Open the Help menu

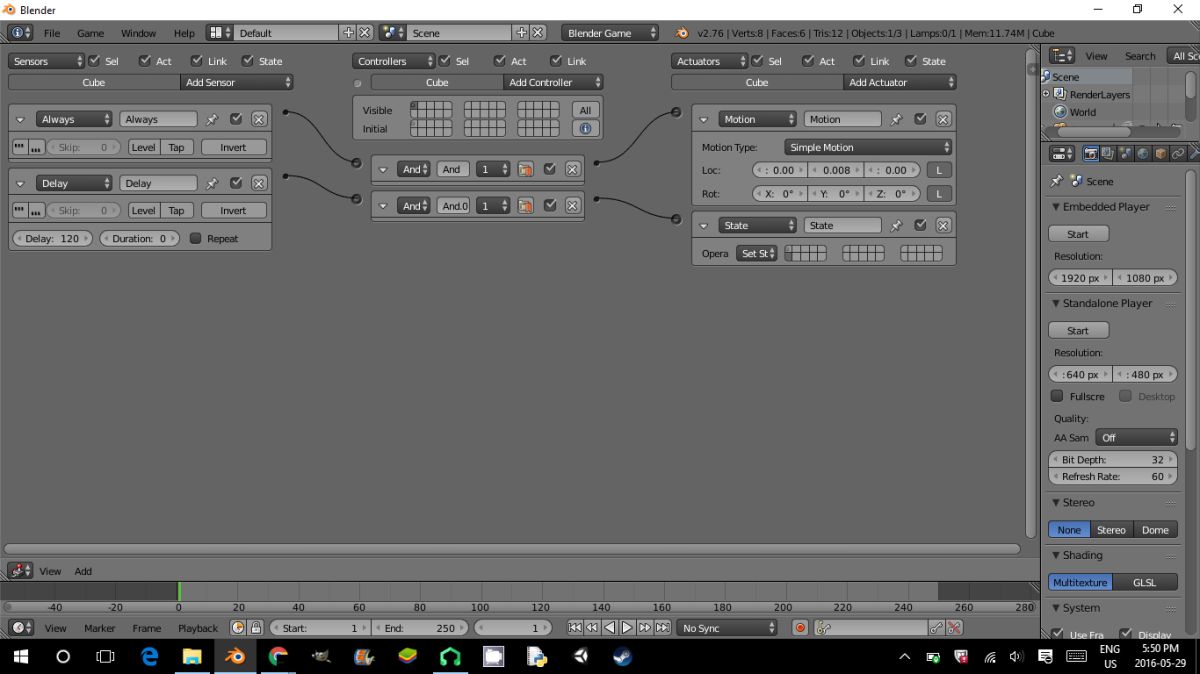184,33
